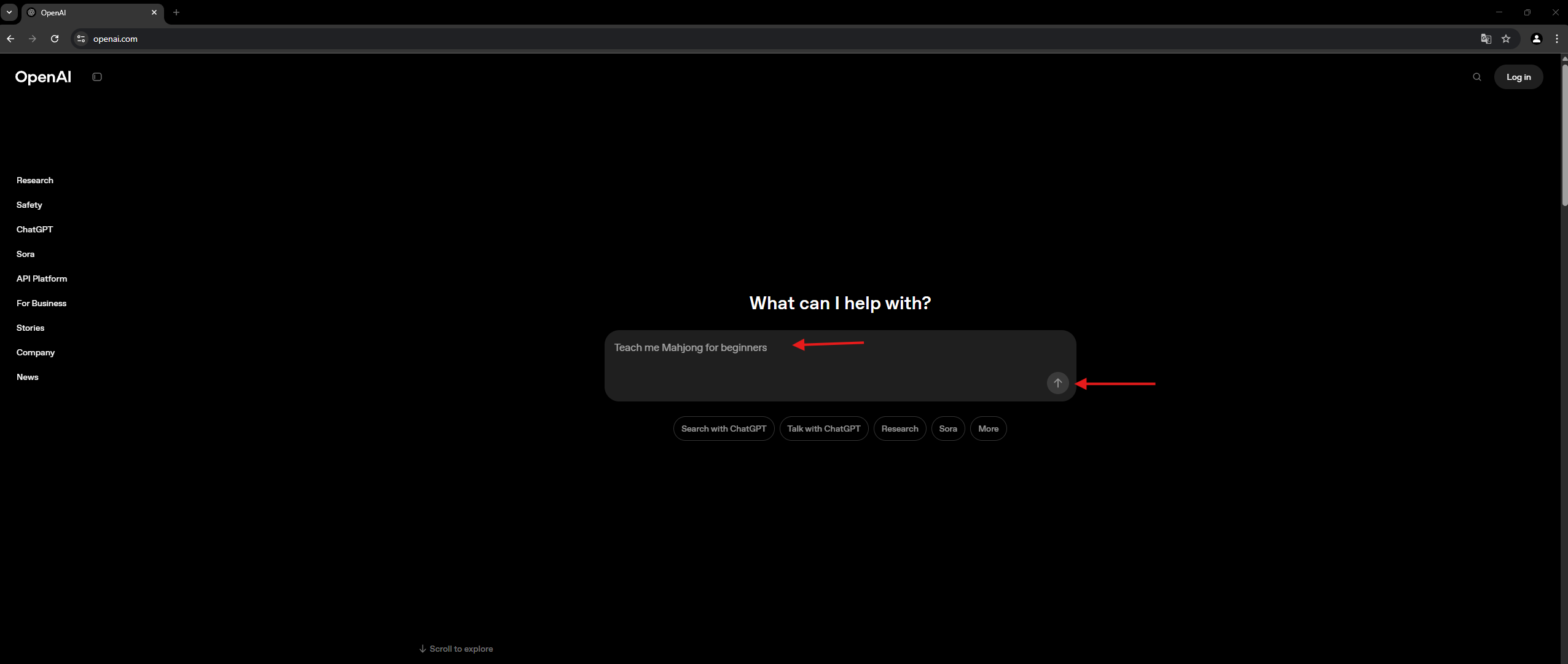Screen dimensions: 1568x664
Task: Open the Chrome profile icon
Action: click(1537, 39)
